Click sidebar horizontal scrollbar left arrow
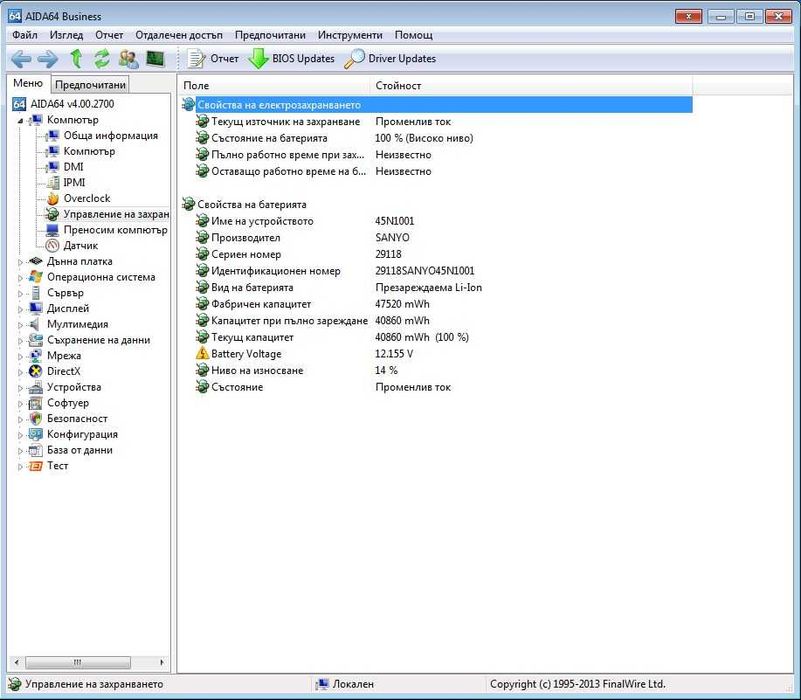 click(x=16, y=662)
